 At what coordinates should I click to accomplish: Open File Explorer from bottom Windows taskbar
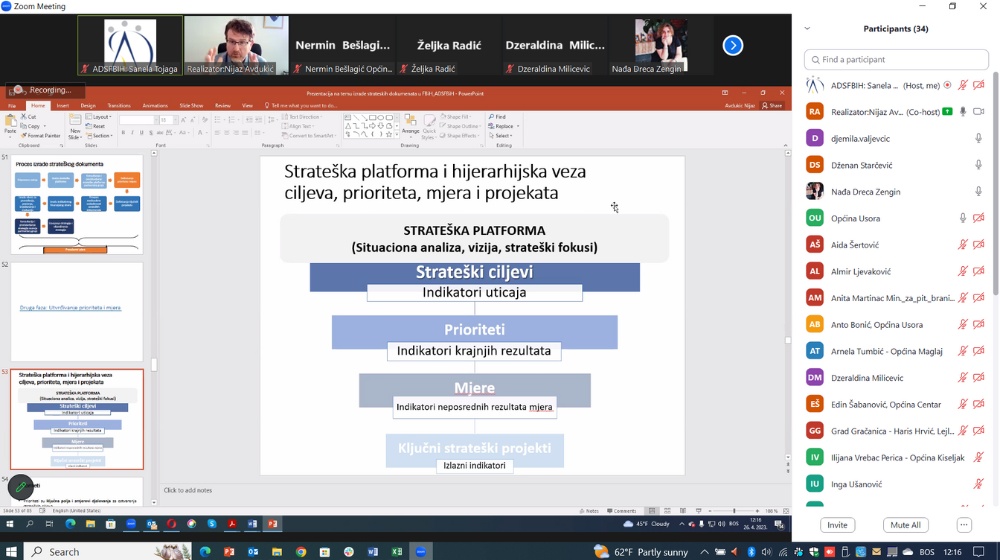coord(277,552)
